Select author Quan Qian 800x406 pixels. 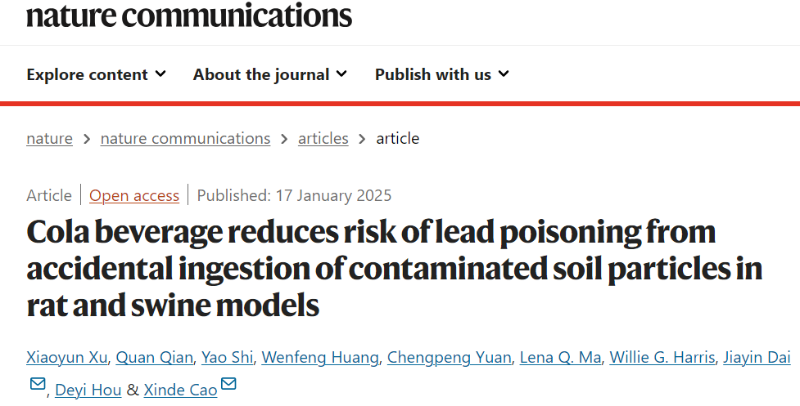[x=154, y=357]
